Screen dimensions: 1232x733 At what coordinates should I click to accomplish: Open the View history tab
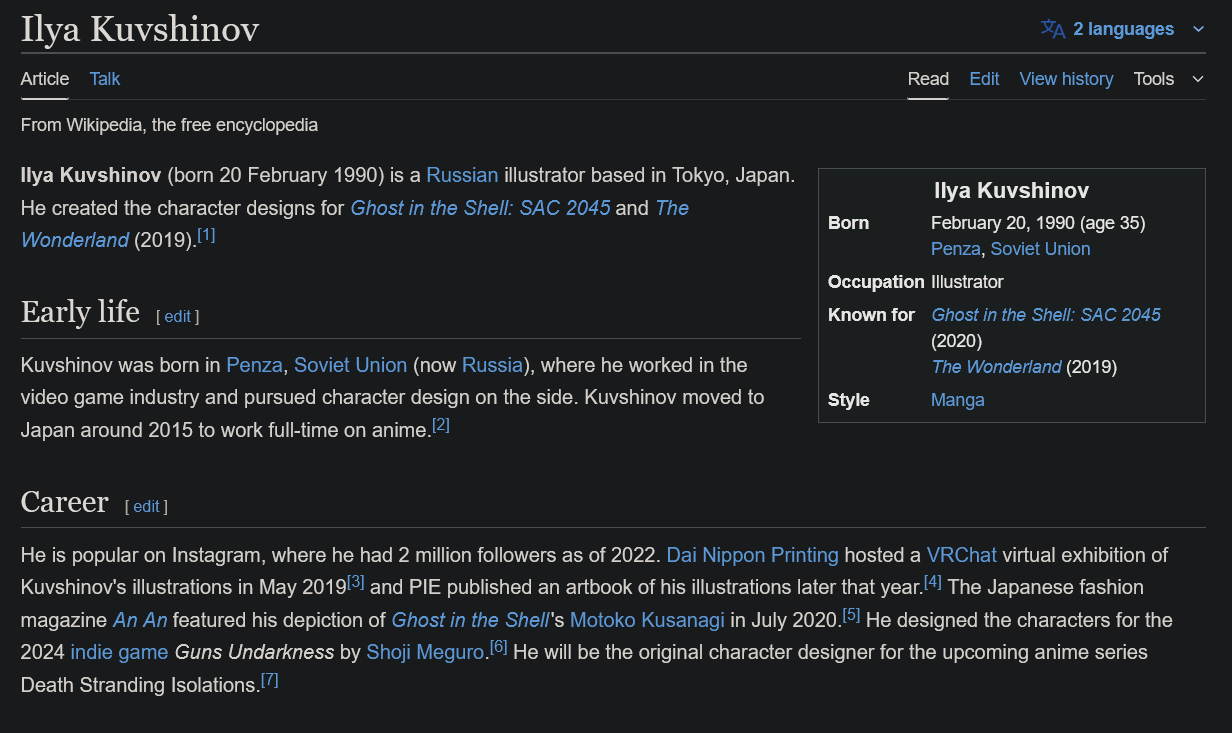[x=1066, y=79]
